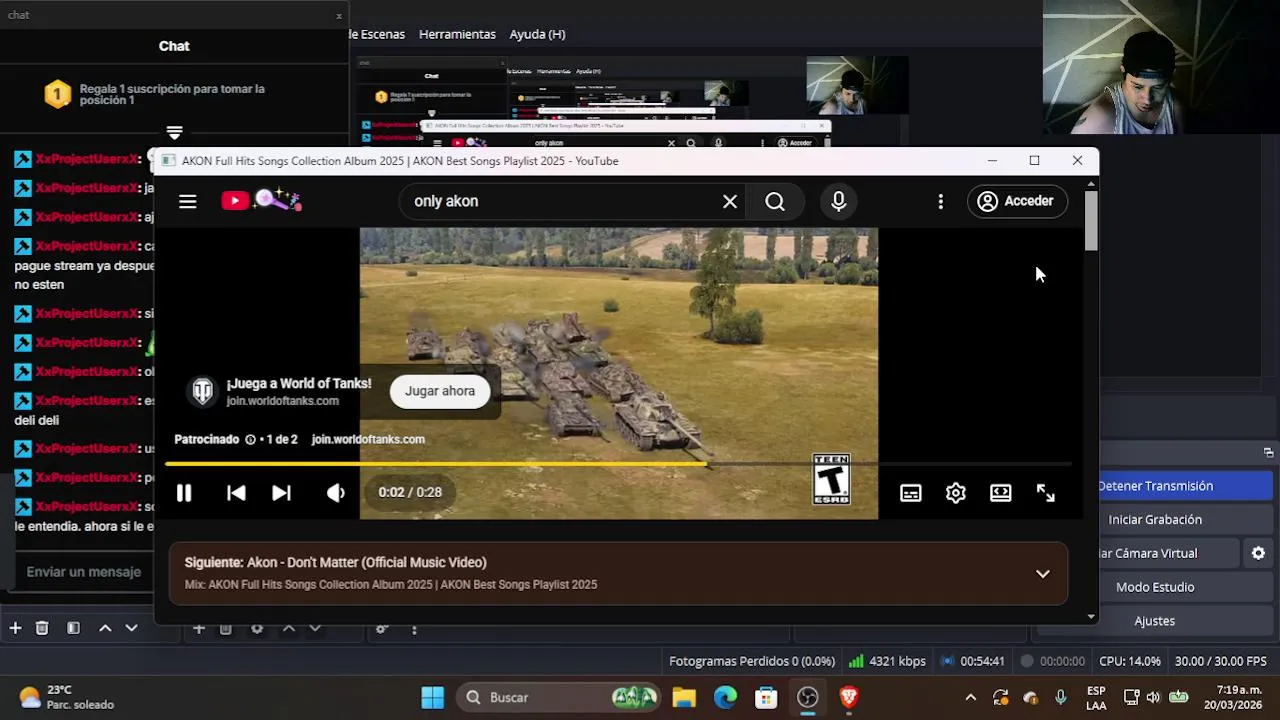Click the Jugar ahora ad button

[x=440, y=391]
